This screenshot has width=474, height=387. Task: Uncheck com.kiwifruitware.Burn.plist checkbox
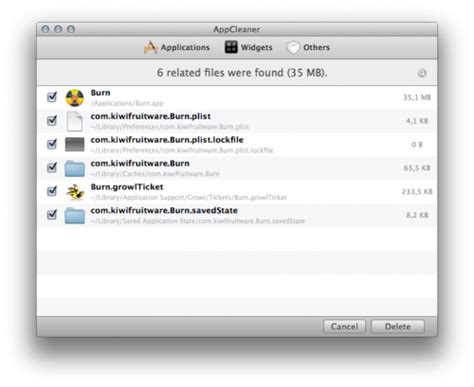(52, 120)
